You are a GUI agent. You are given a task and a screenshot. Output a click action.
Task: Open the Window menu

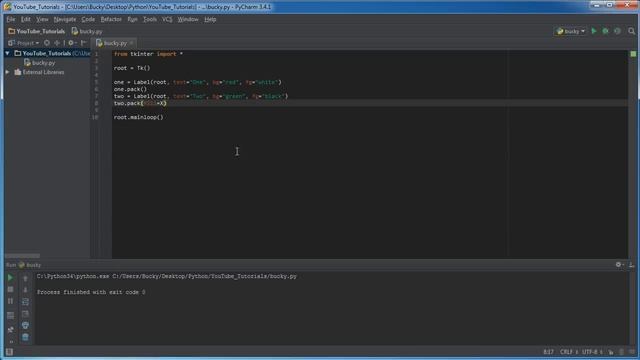coord(188,19)
